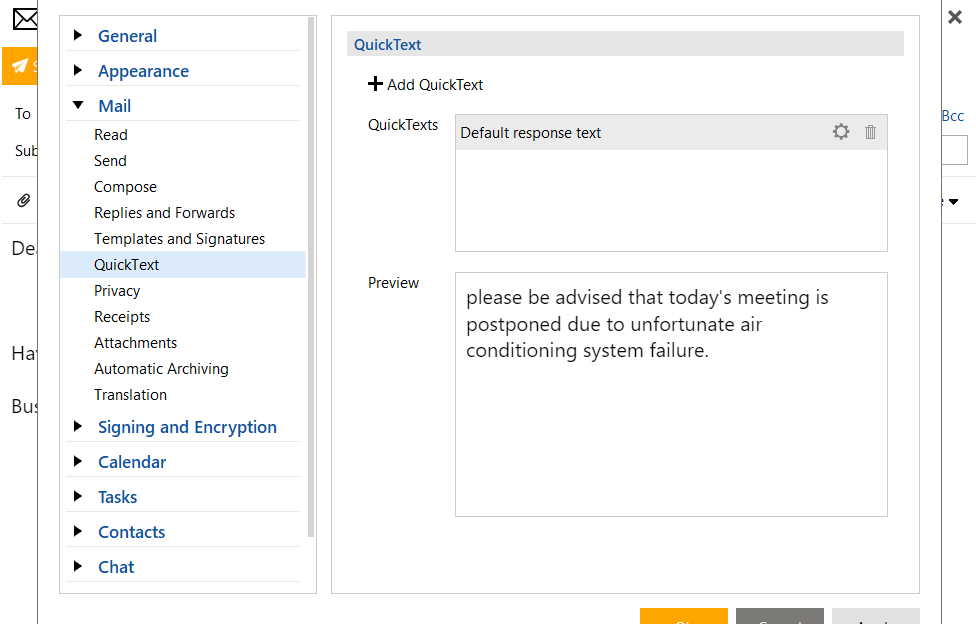Click the plus icon to add QuickText
This screenshot has height=624, width=976.
click(x=375, y=84)
